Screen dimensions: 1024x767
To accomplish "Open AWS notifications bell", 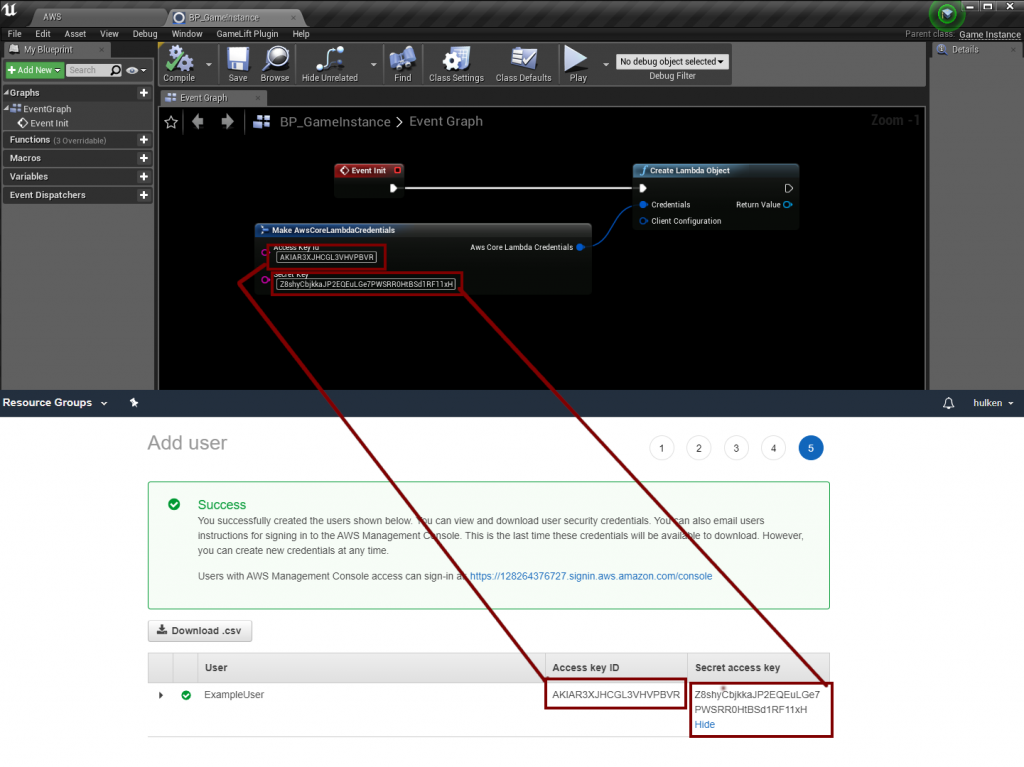I will click(x=948, y=403).
